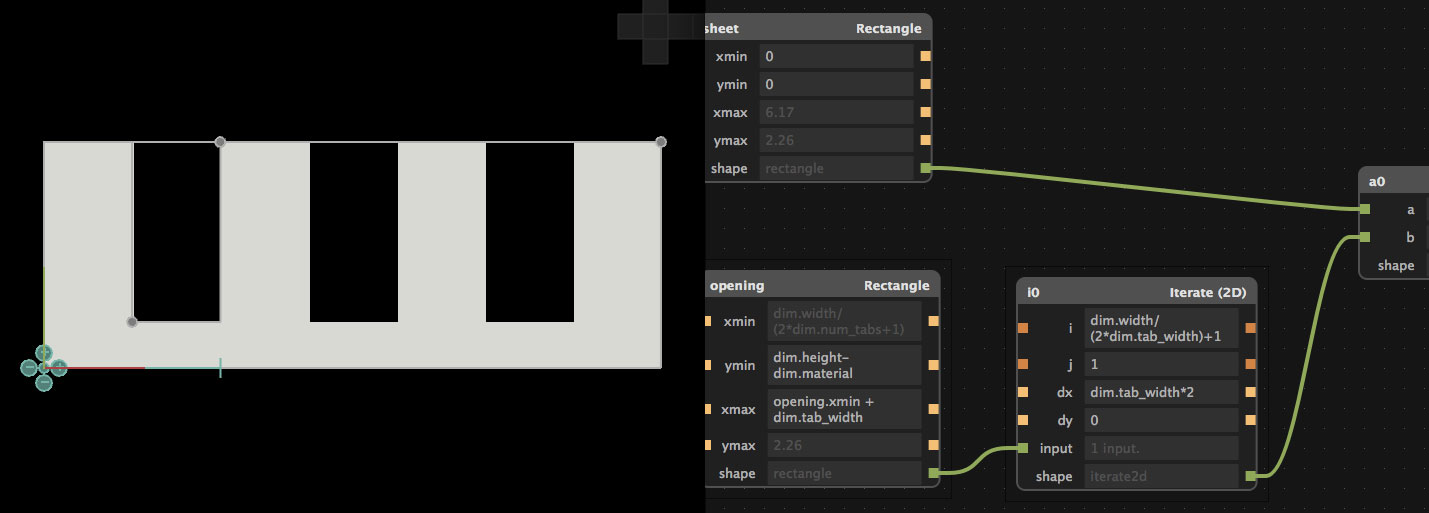Image resolution: width=1429 pixels, height=513 pixels.
Task: Click the i0 node's j output port
Action: (1251, 364)
